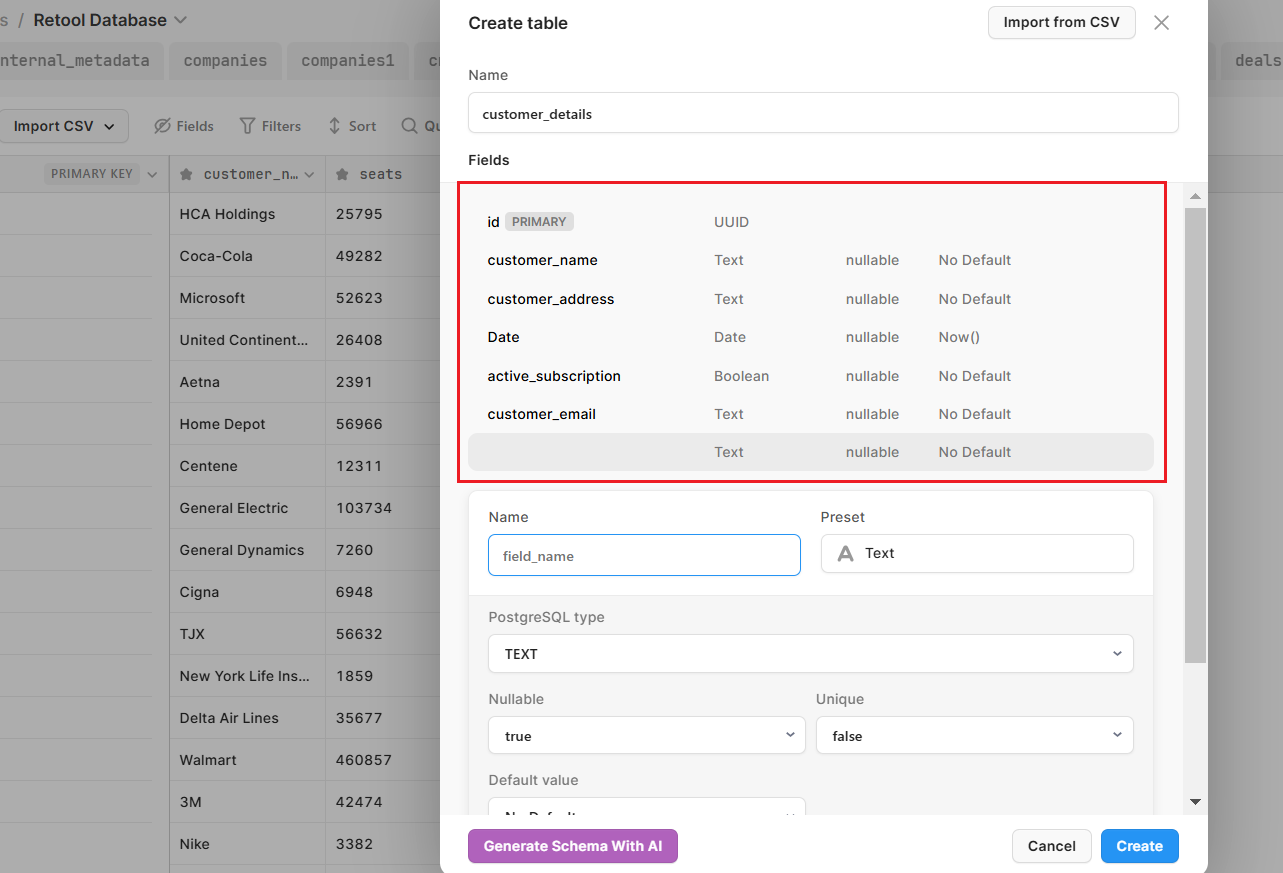
Task: Focus the field_name input box
Action: tap(644, 555)
